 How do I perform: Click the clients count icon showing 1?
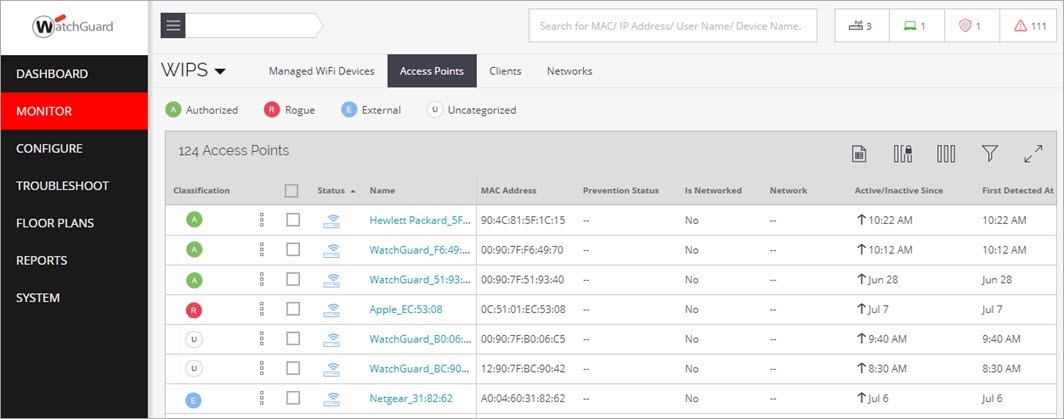pos(916,26)
